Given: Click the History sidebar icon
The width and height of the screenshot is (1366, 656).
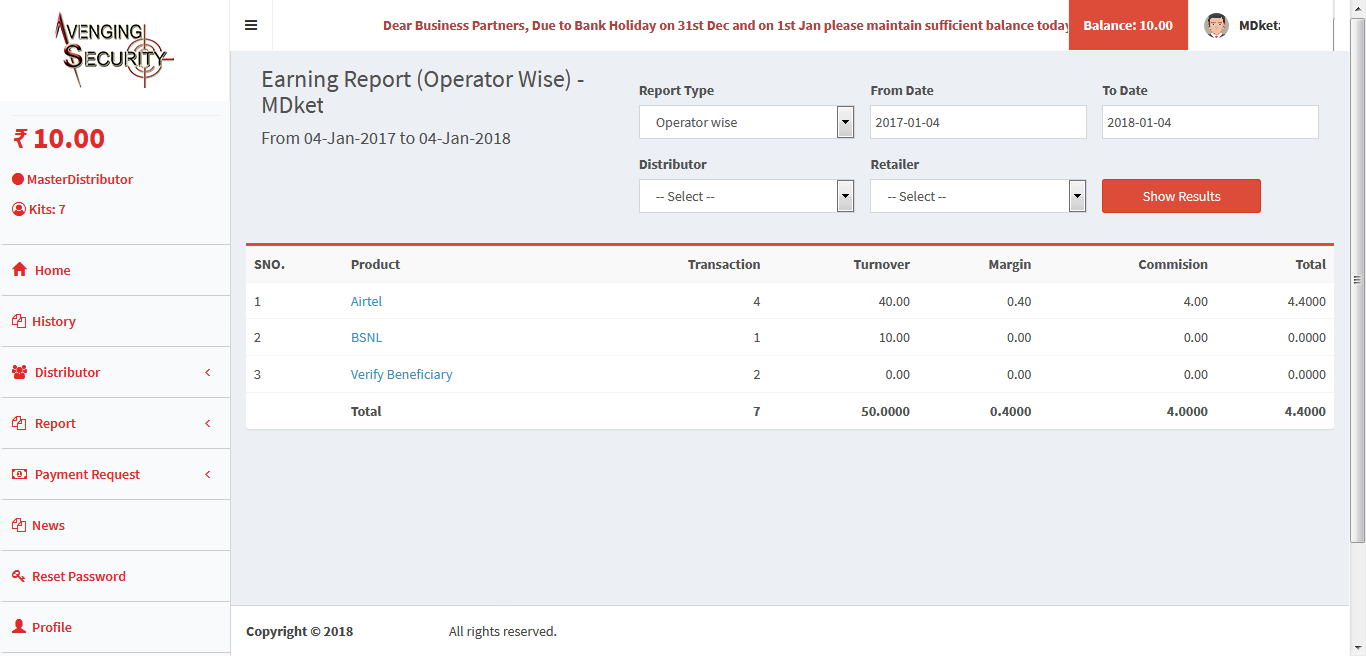Looking at the screenshot, I should (18, 321).
